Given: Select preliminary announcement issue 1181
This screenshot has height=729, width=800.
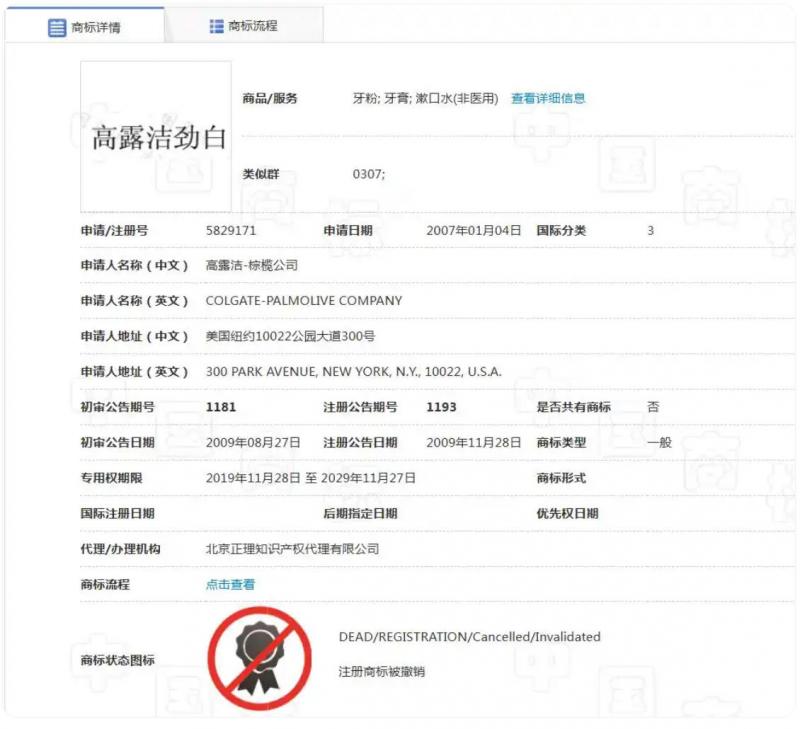Looking at the screenshot, I should coord(220,407).
